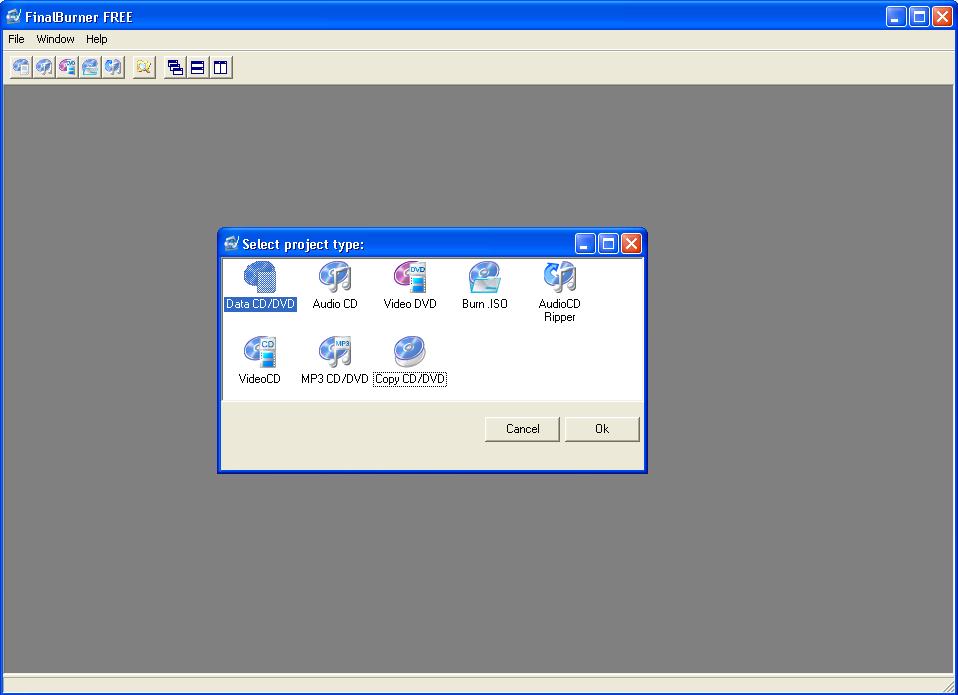Open the Window menu
Screen dimensions: 958x695
click(55, 39)
